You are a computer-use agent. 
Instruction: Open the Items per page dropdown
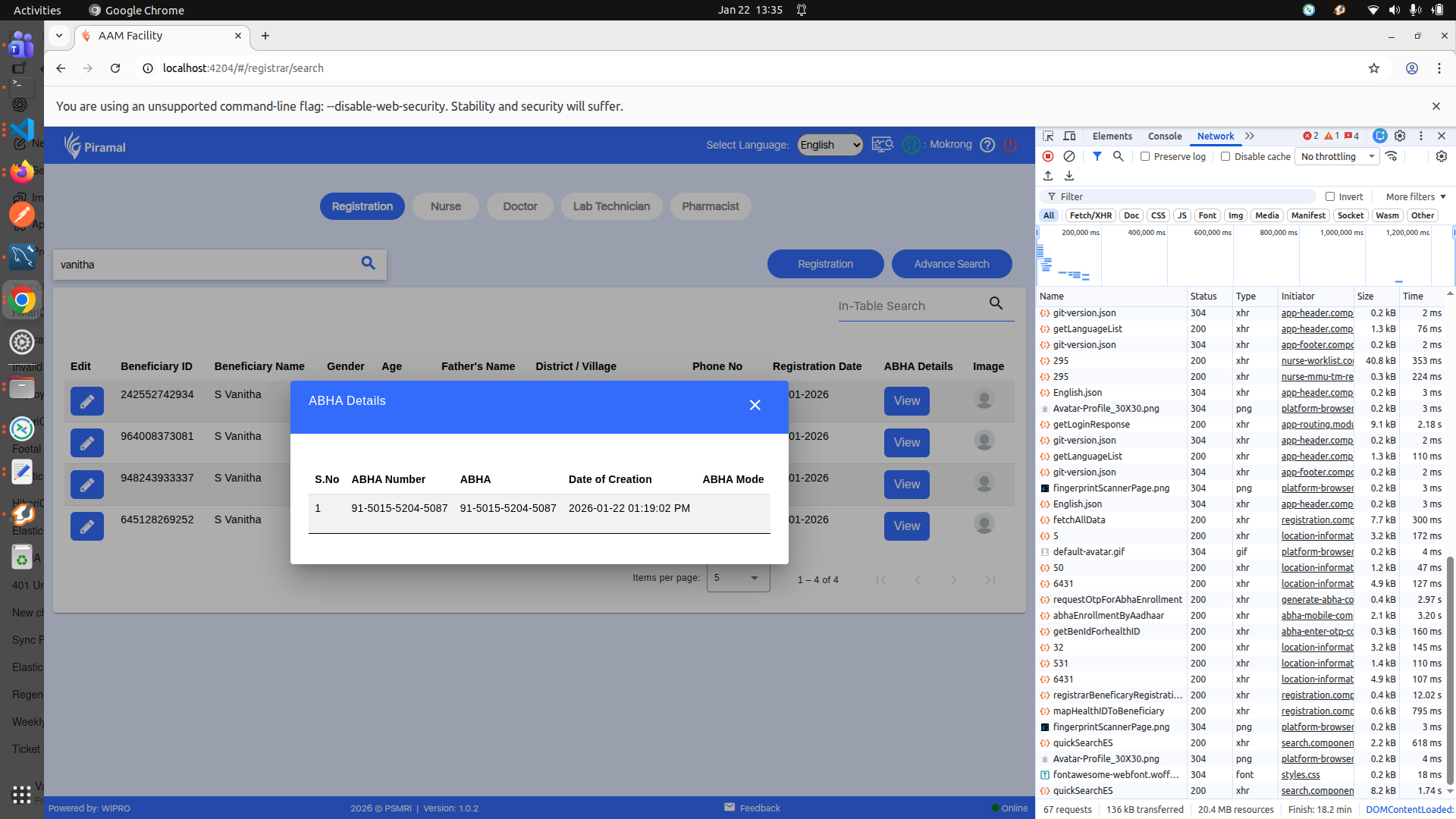pyautogui.click(x=737, y=578)
